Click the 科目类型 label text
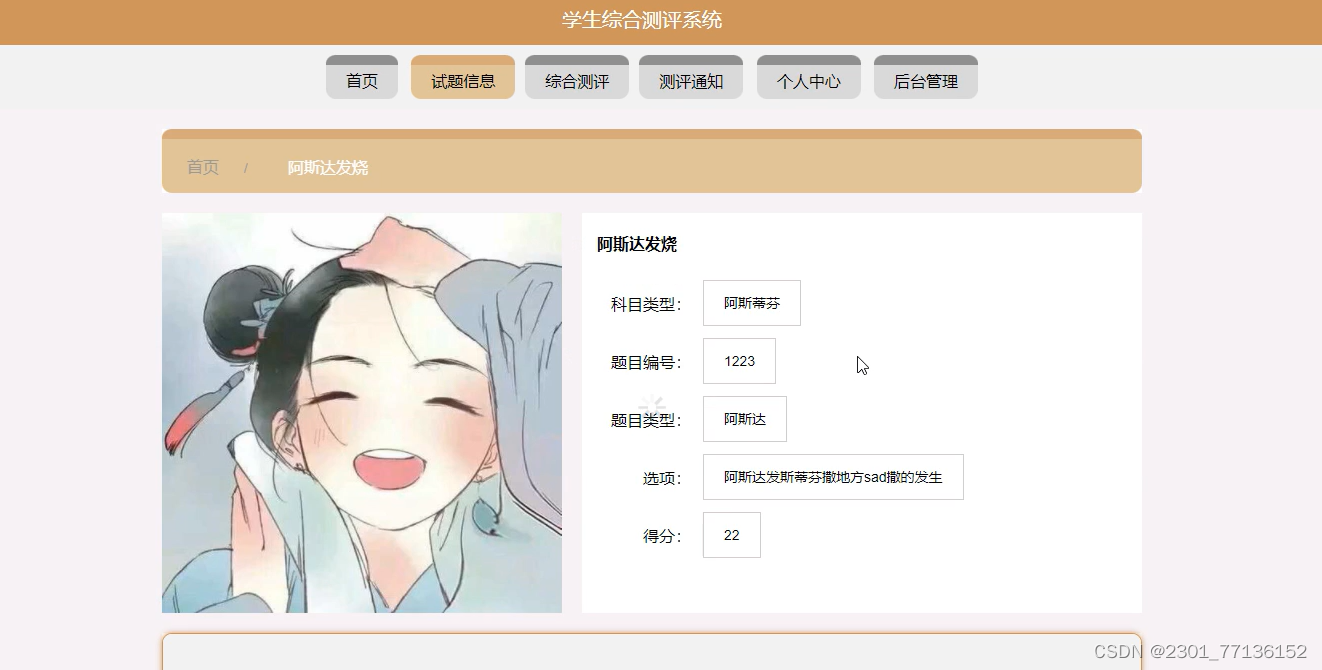Viewport: 1322px width, 670px height. click(x=643, y=303)
